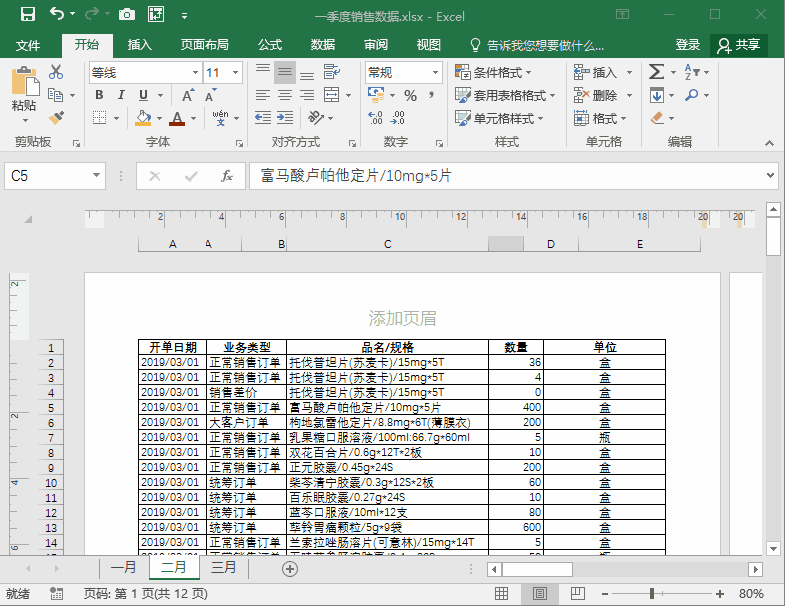Toggle Bold formatting

point(99,96)
